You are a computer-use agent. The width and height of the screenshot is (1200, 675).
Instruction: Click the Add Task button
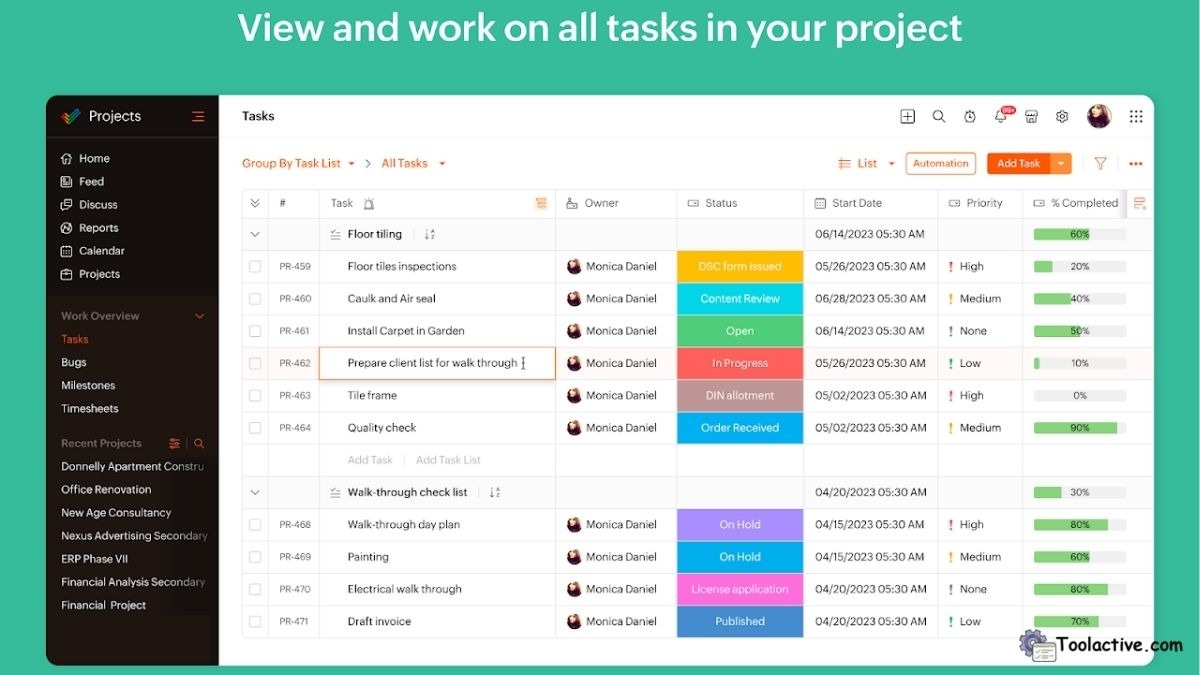1022,163
